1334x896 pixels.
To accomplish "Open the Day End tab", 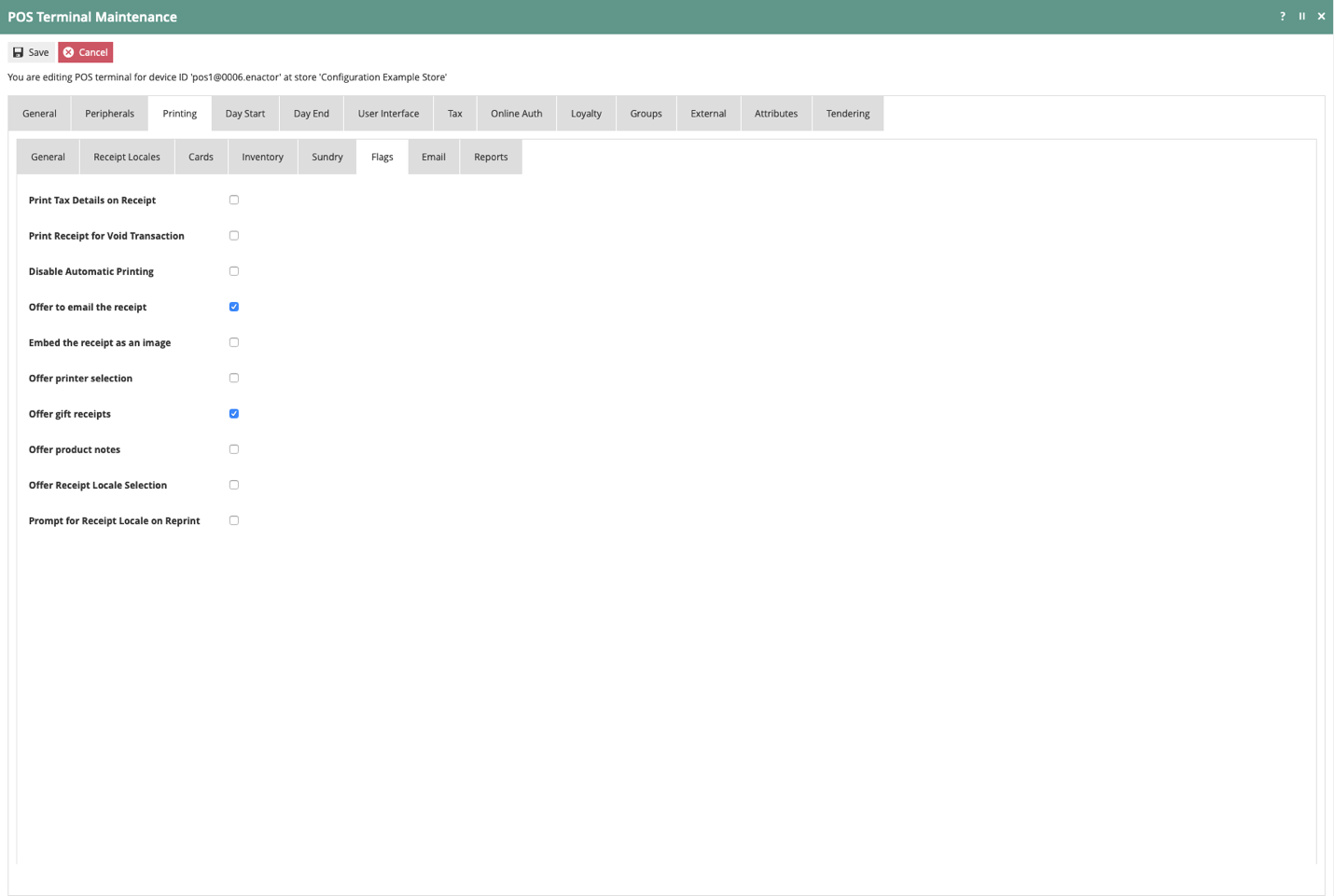I will (x=312, y=114).
